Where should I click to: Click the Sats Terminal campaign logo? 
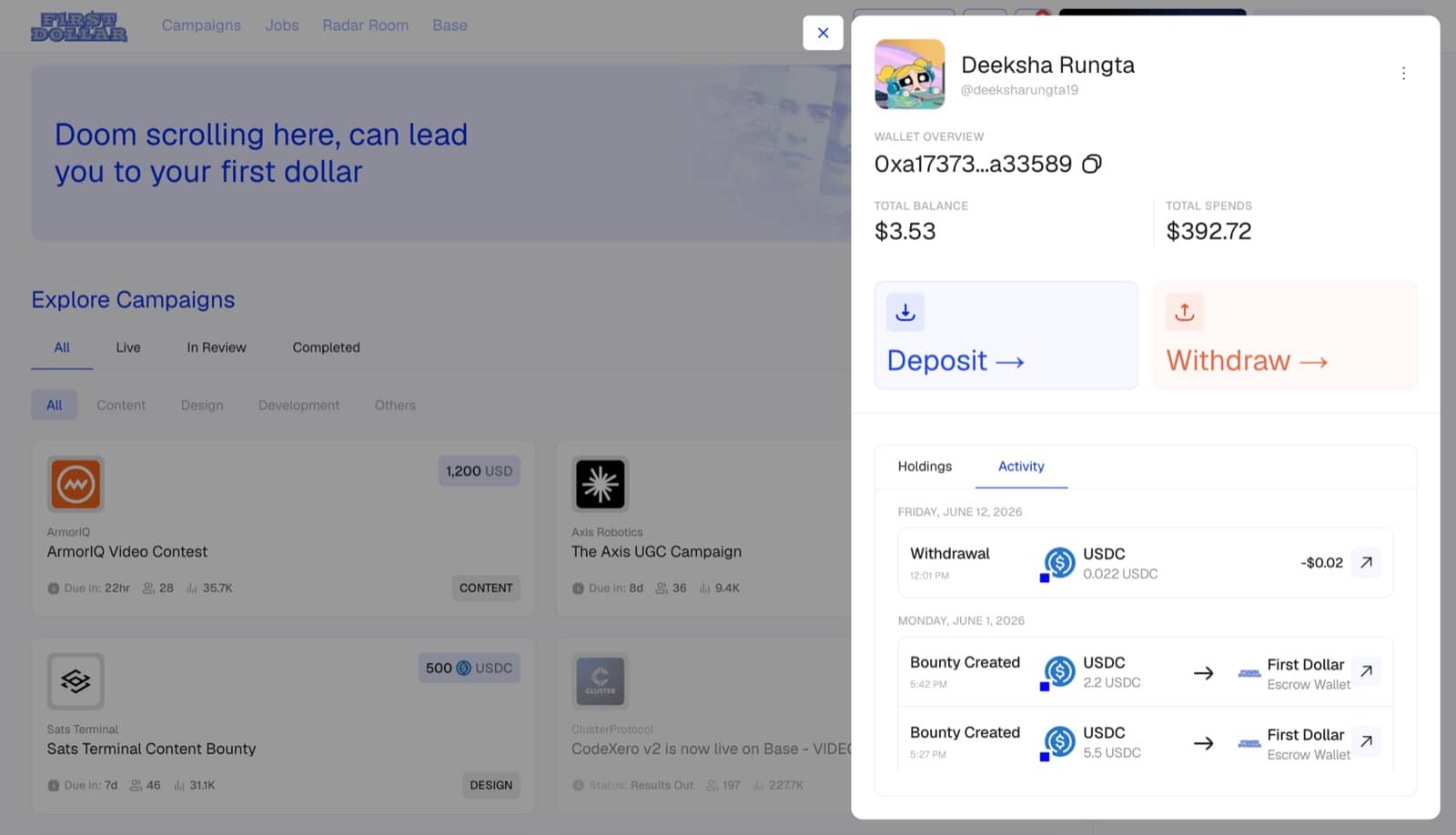pos(76,681)
